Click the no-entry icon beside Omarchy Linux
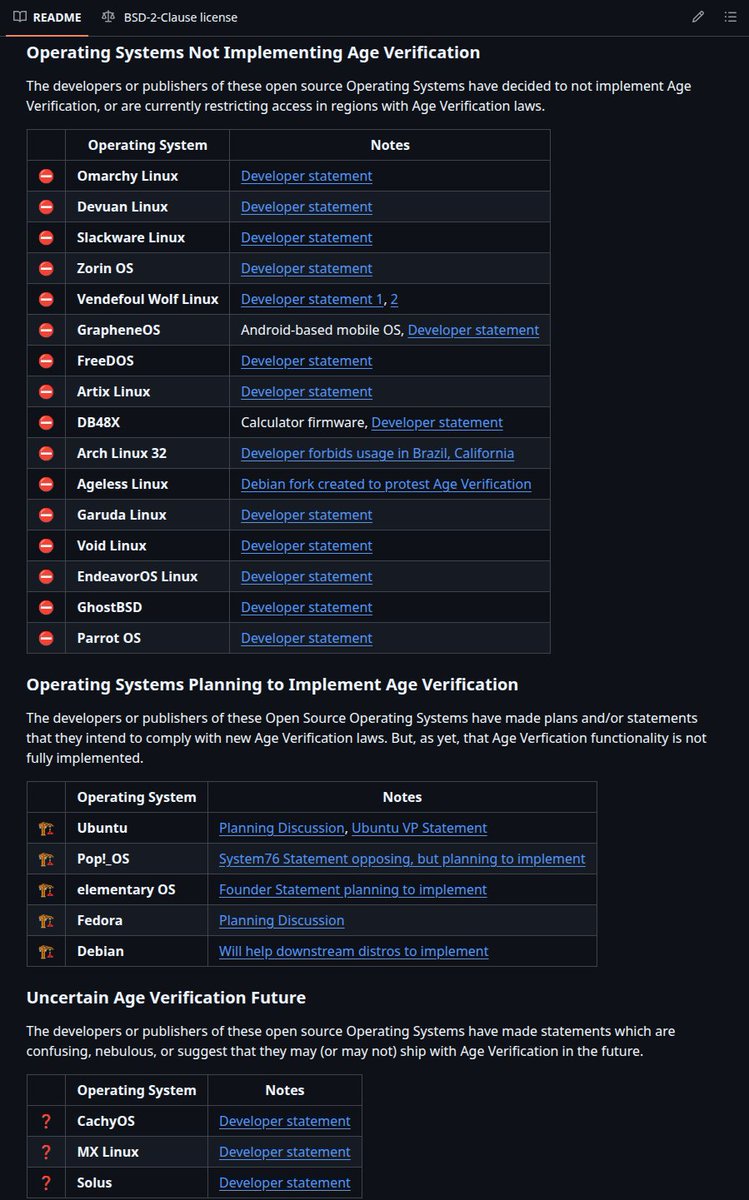Viewport: 749px width, 1200px height. pyautogui.click(x=46, y=176)
